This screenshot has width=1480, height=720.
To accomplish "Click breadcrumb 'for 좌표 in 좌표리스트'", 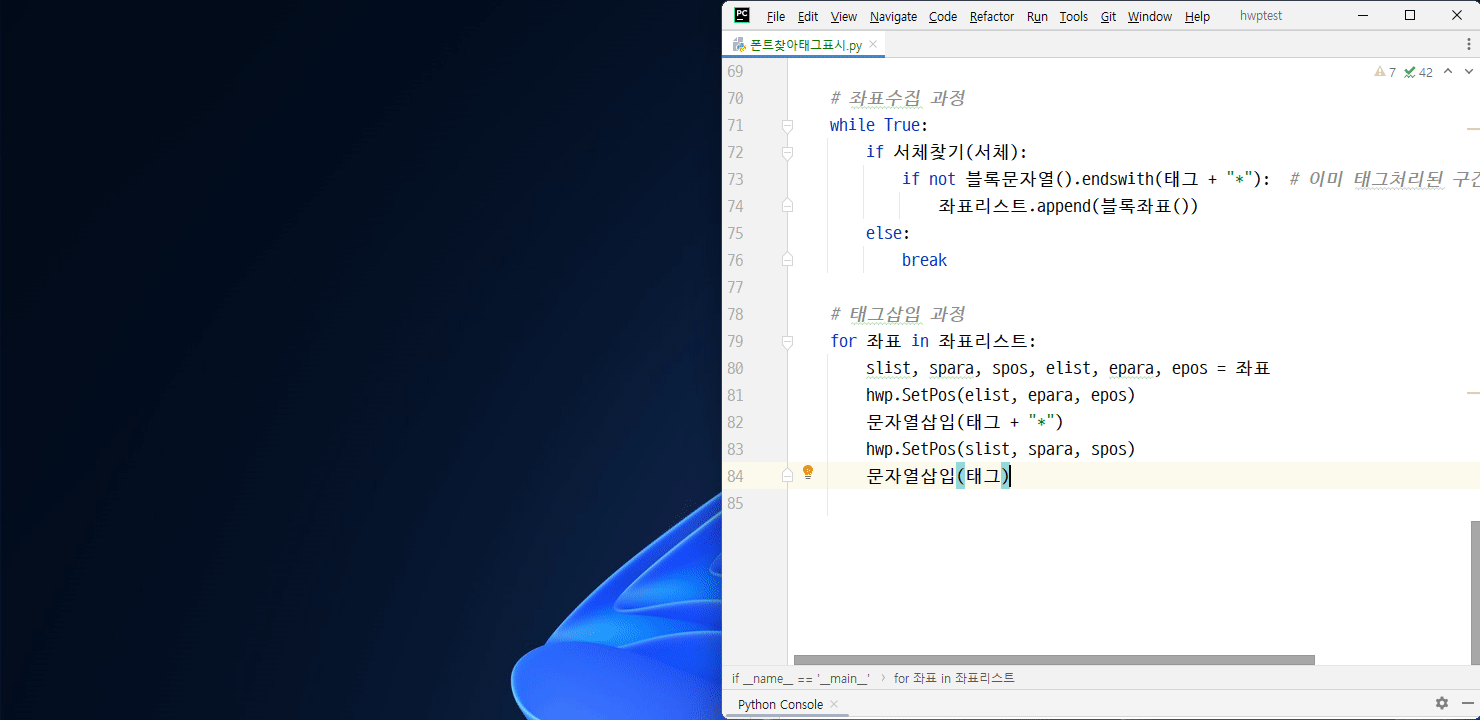I will pyautogui.click(x=954, y=678).
